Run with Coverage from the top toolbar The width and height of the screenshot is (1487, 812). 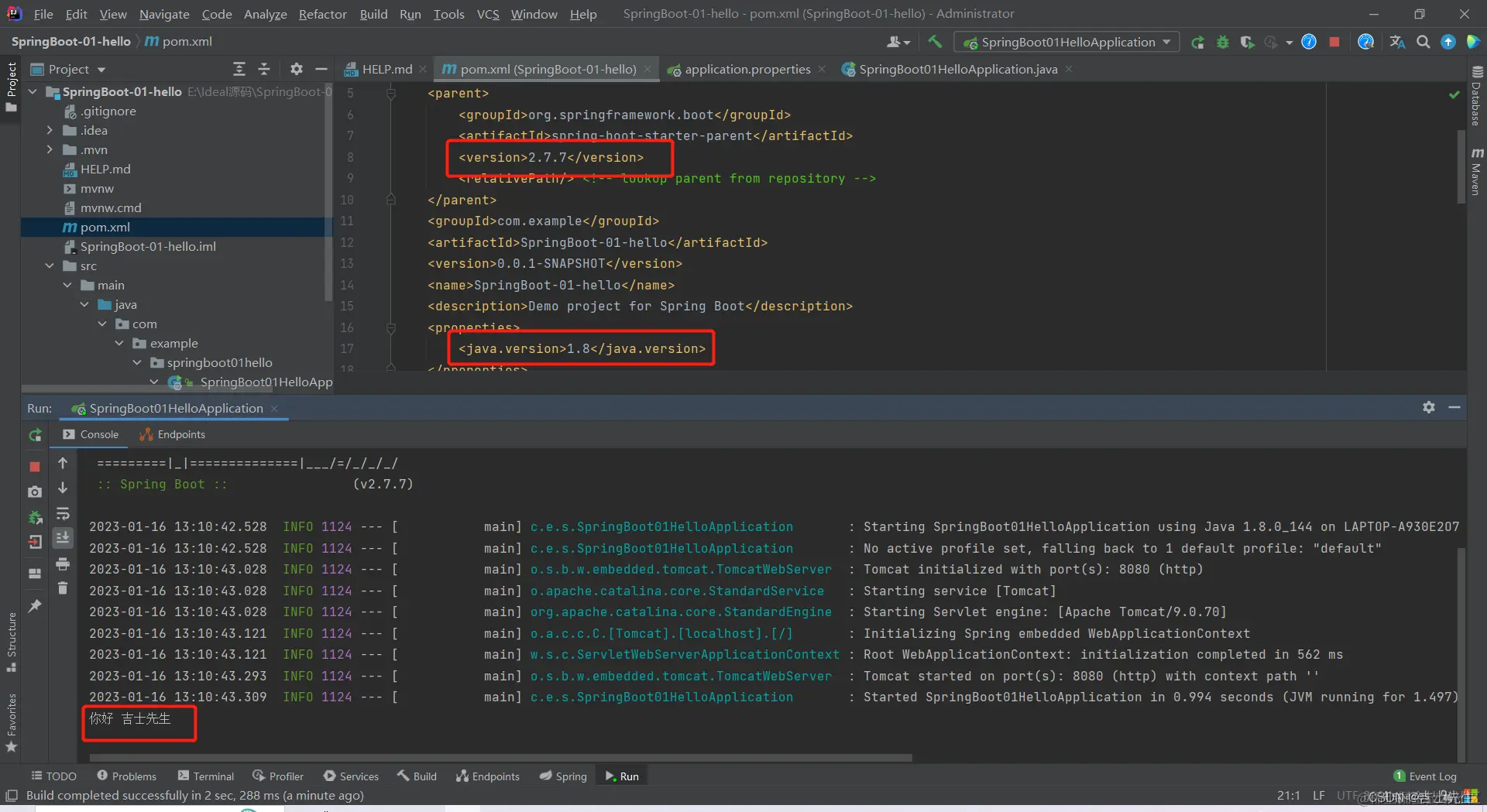coord(1247,42)
